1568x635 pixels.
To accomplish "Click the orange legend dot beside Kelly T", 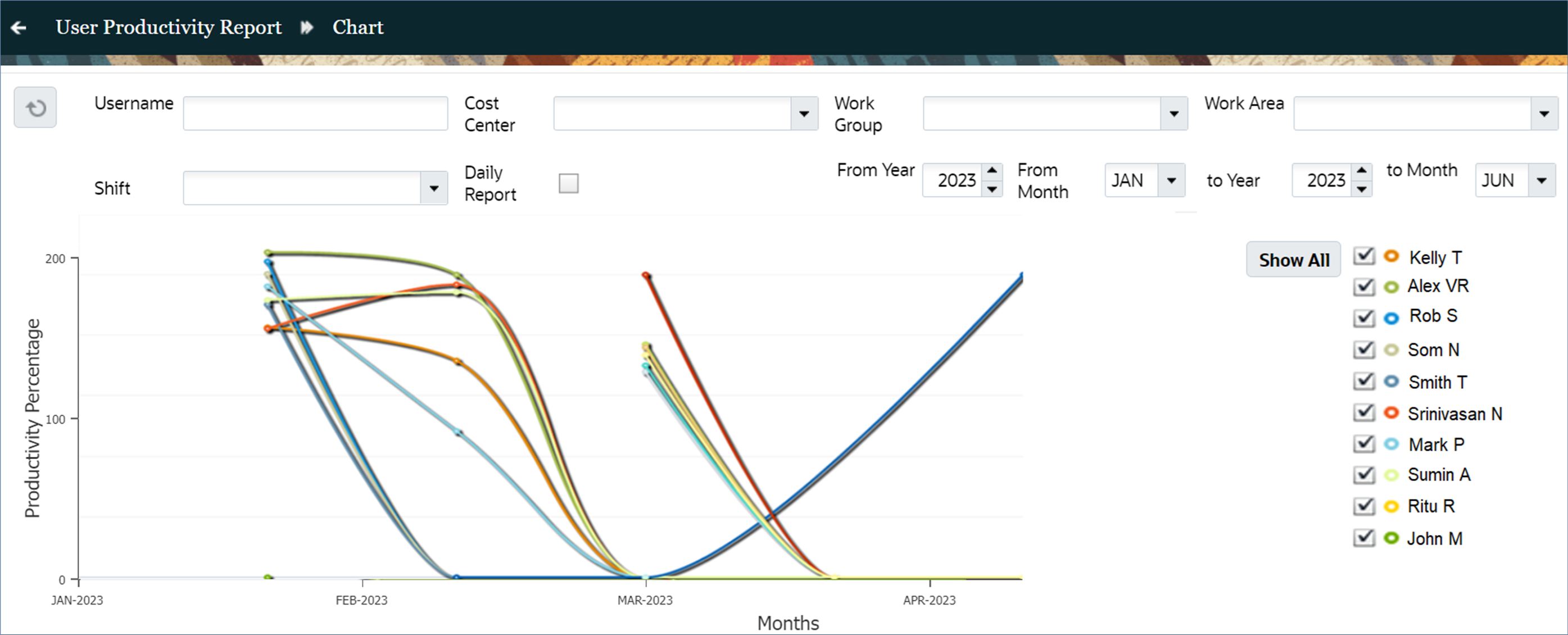I will tap(1392, 256).
